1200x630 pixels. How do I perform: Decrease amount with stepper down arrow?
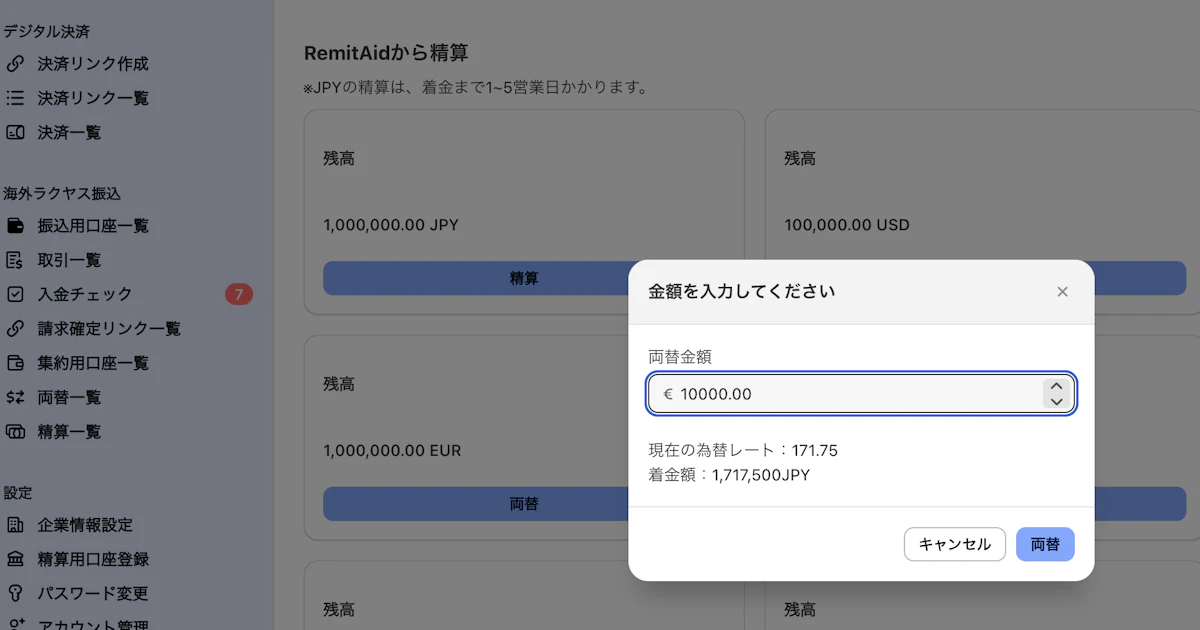click(1057, 401)
